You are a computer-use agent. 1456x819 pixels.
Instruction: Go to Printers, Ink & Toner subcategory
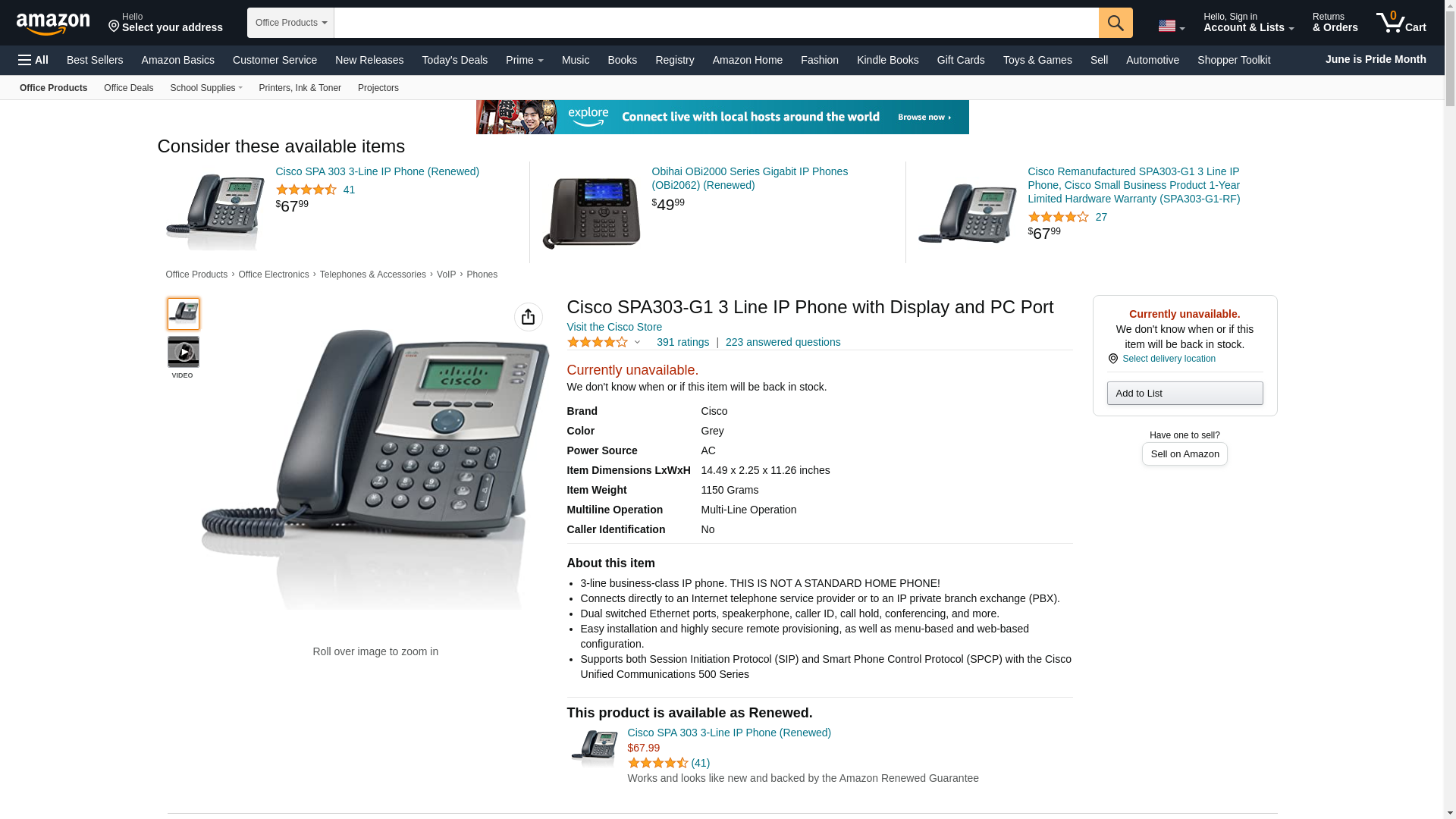(300, 88)
